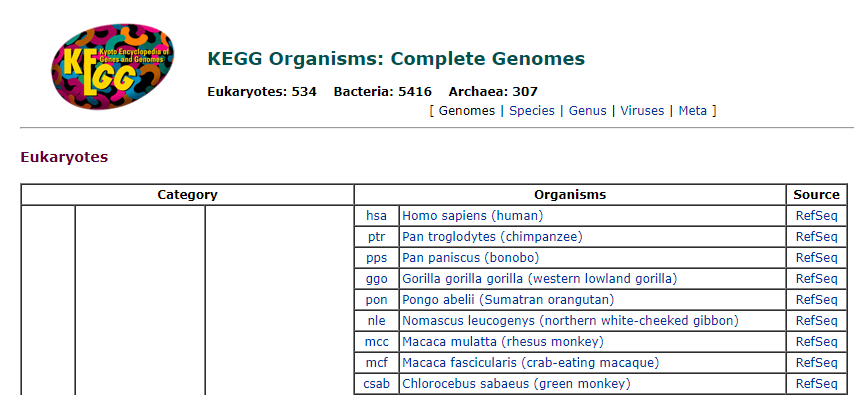
Task: Click the ggo code link
Action: click(376, 279)
